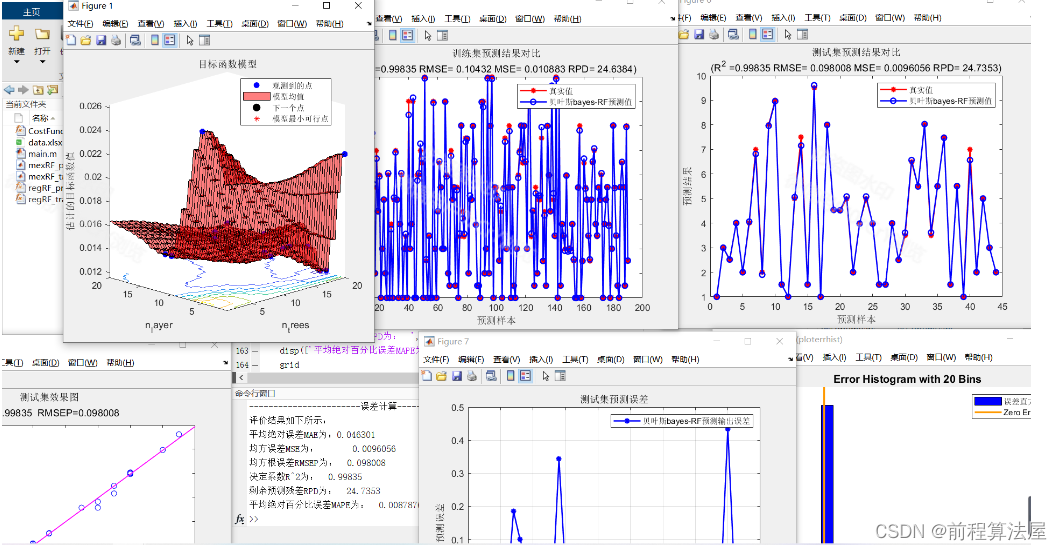The height and width of the screenshot is (550, 1062).
Task: Select Edit Plot arrow in training-set figure
Action: 428,35
